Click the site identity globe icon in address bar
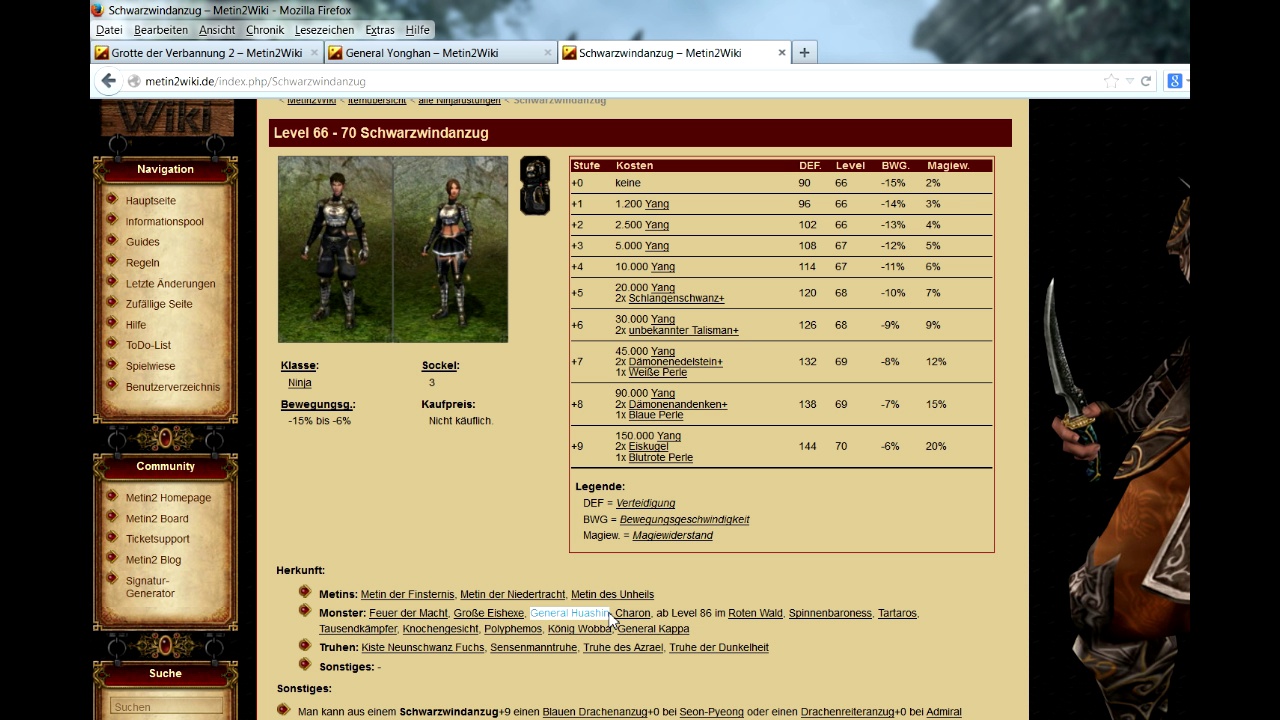This screenshot has height=720, width=1280. pos(134,81)
